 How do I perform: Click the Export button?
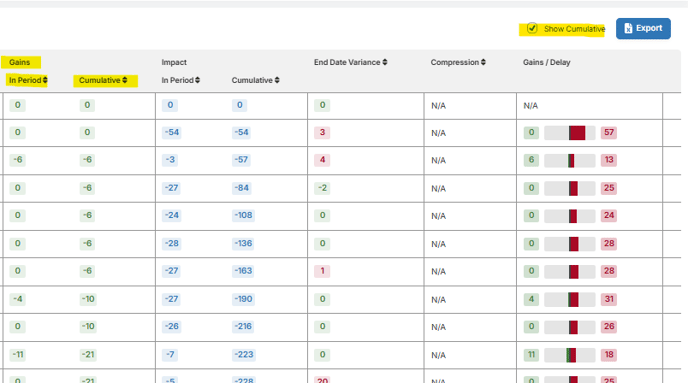(x=643, y=29)
